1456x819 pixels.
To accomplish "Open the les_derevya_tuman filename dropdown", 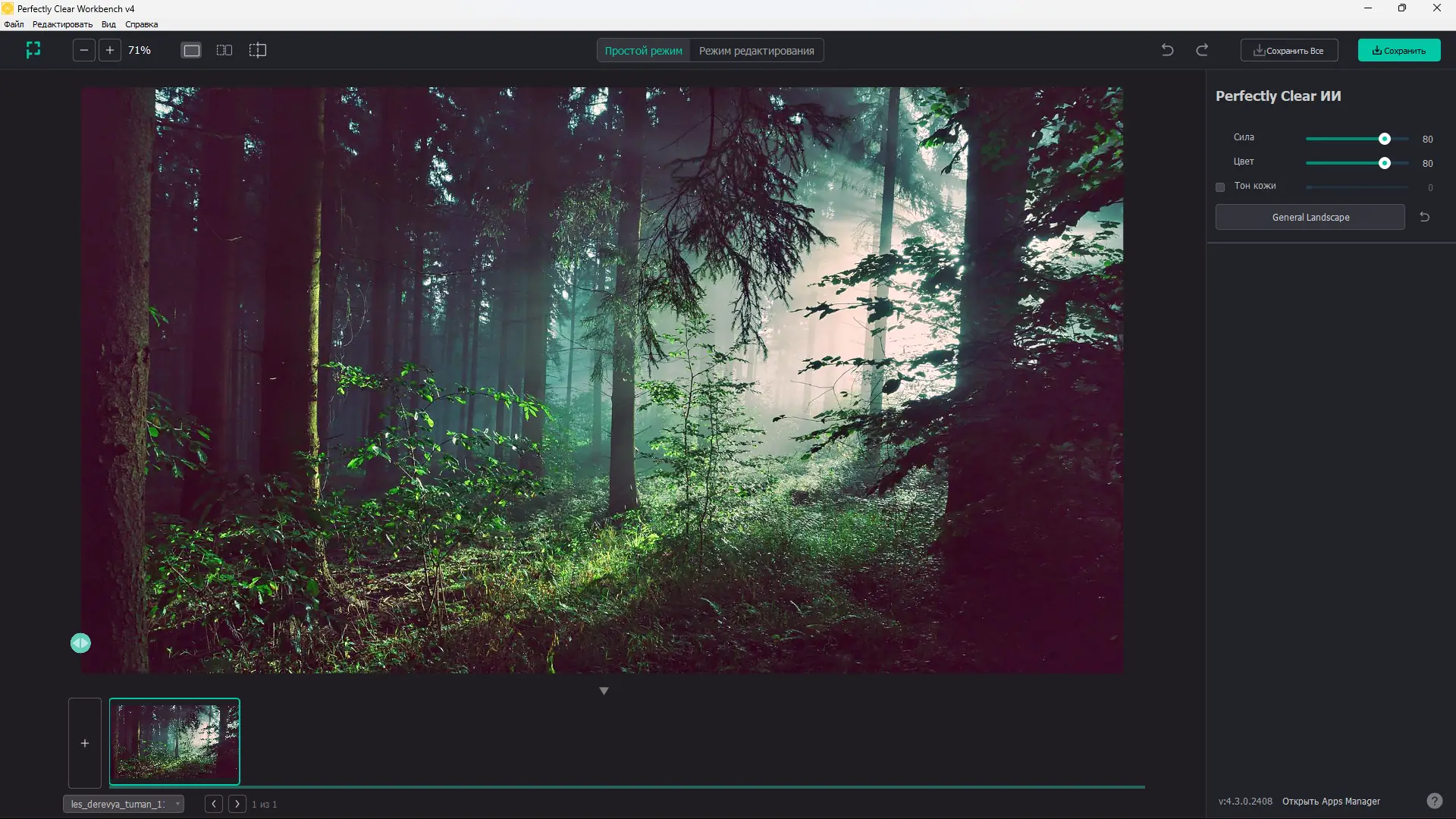I will coord(124,804).
